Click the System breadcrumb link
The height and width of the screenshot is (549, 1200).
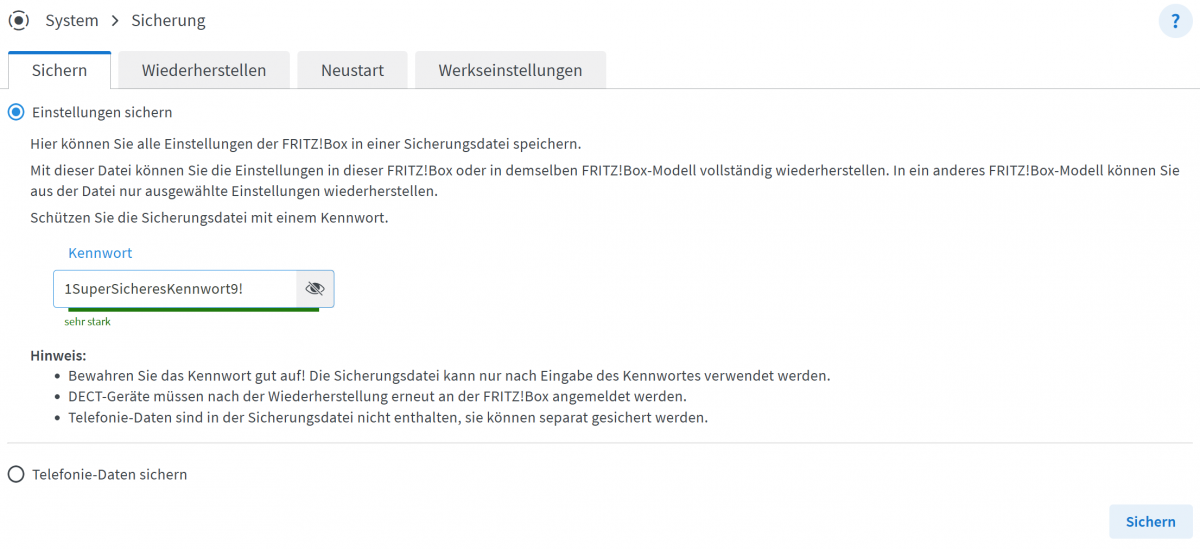(72, 21)
